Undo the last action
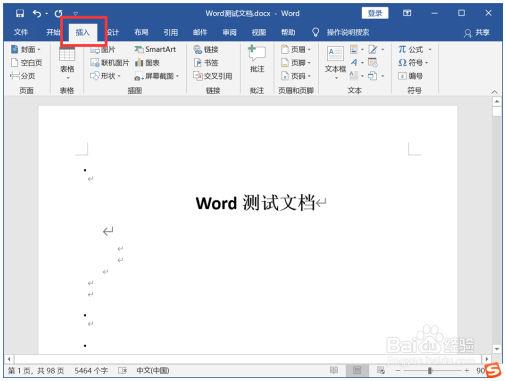The width and height of the screenshot is (506, 381). 37,13
